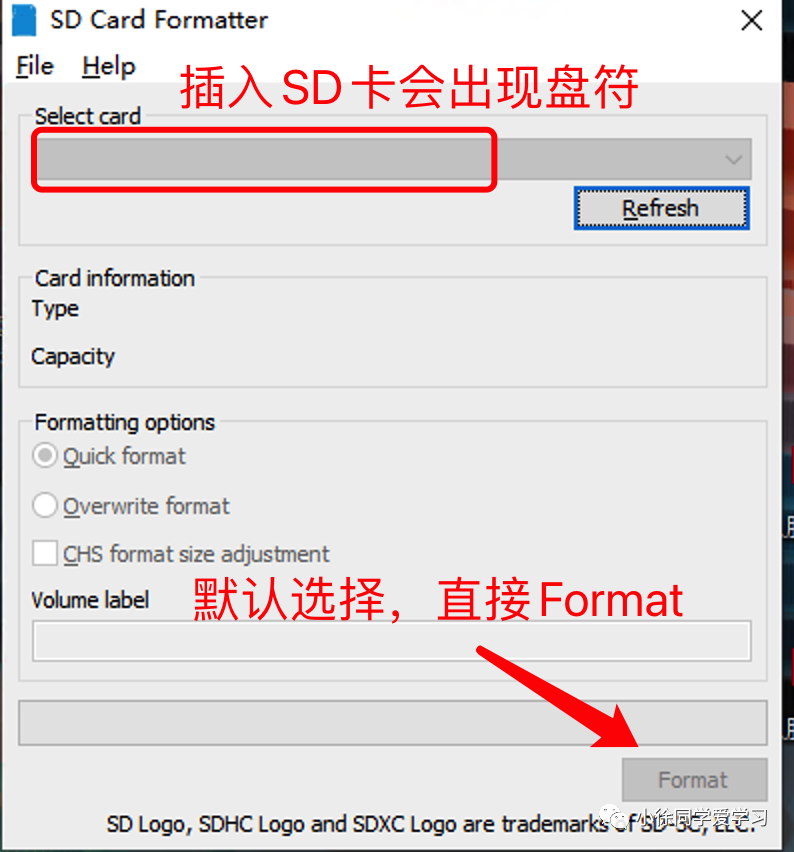Click the SD Card Formatter title text

point(159,20)
